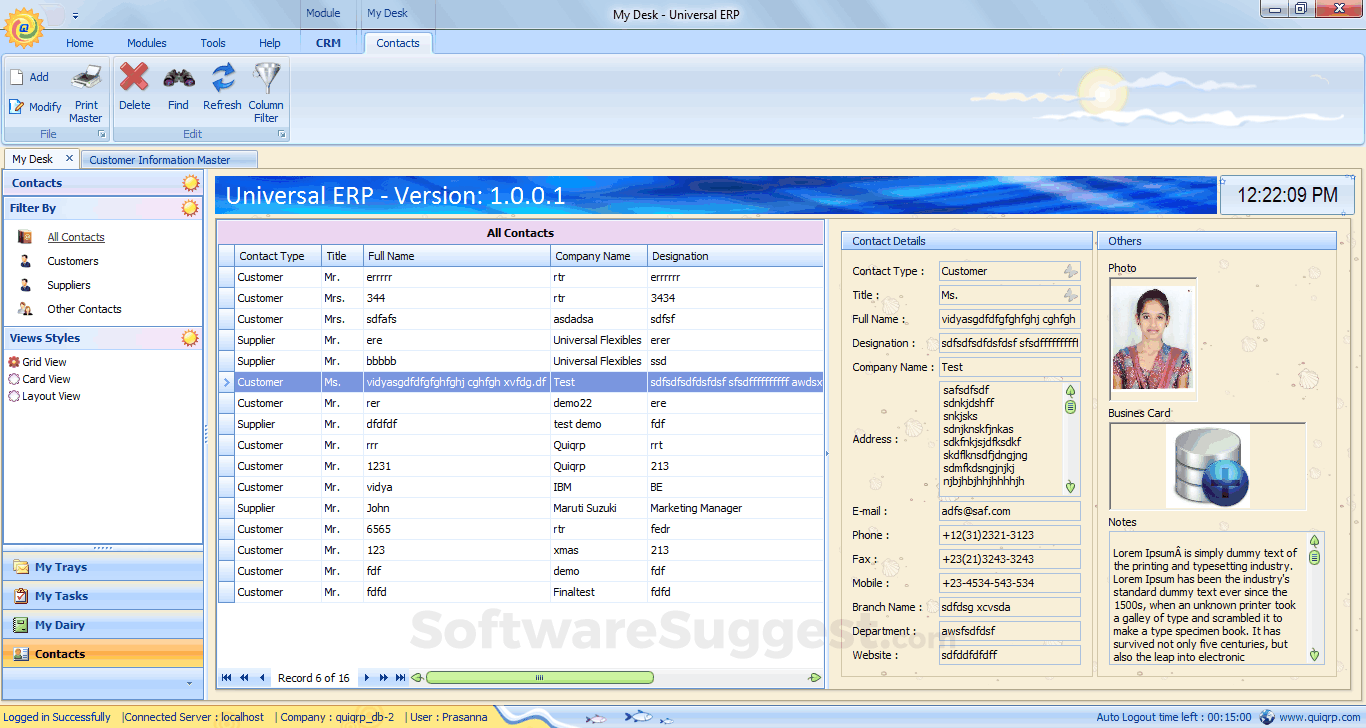Click the grid horizontal scrollbar thumb
The image size is (1366, 728).
(x=539, y=678)
